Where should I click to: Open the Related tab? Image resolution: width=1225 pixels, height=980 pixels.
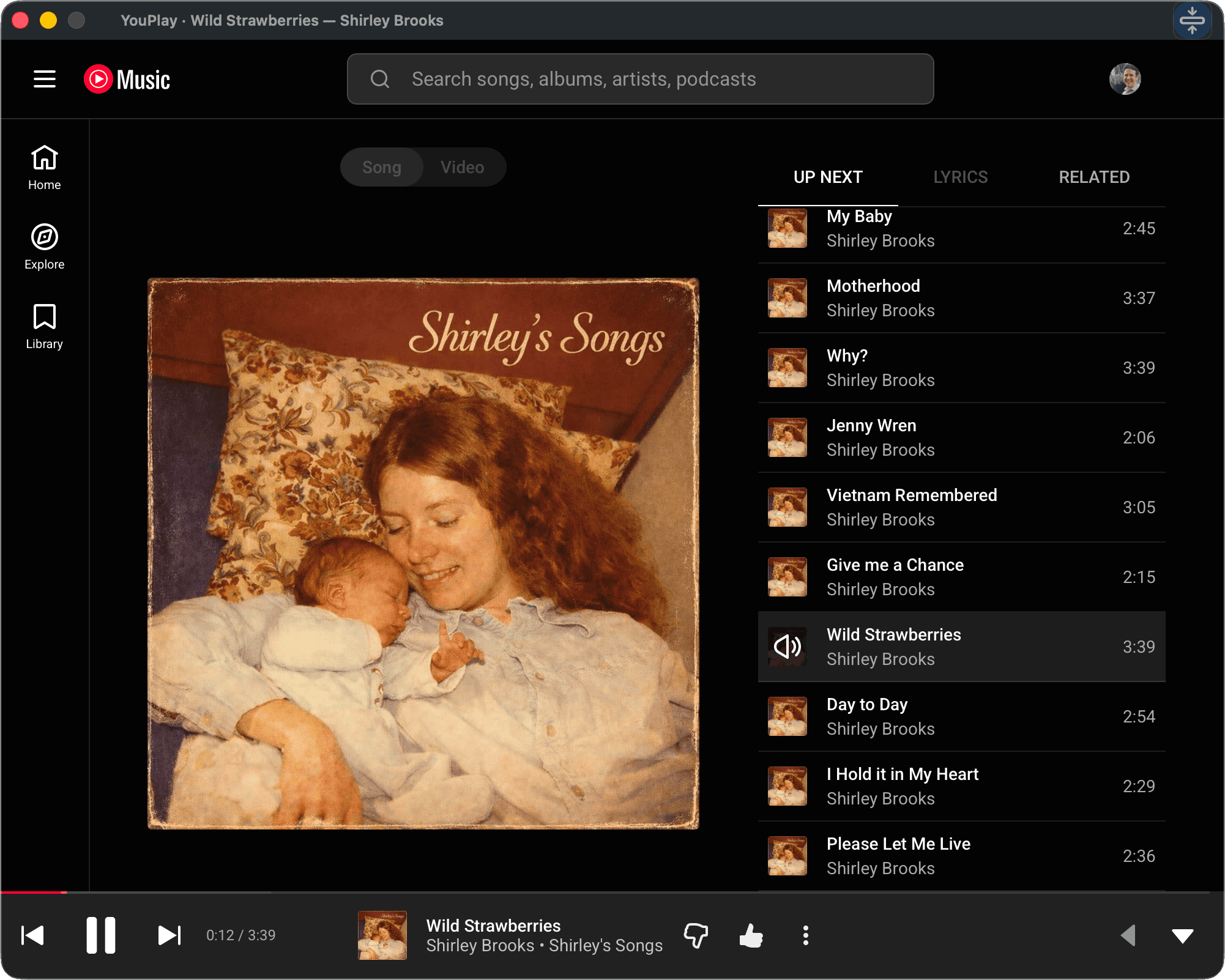pyautogui.click(x=1094, y=177)
